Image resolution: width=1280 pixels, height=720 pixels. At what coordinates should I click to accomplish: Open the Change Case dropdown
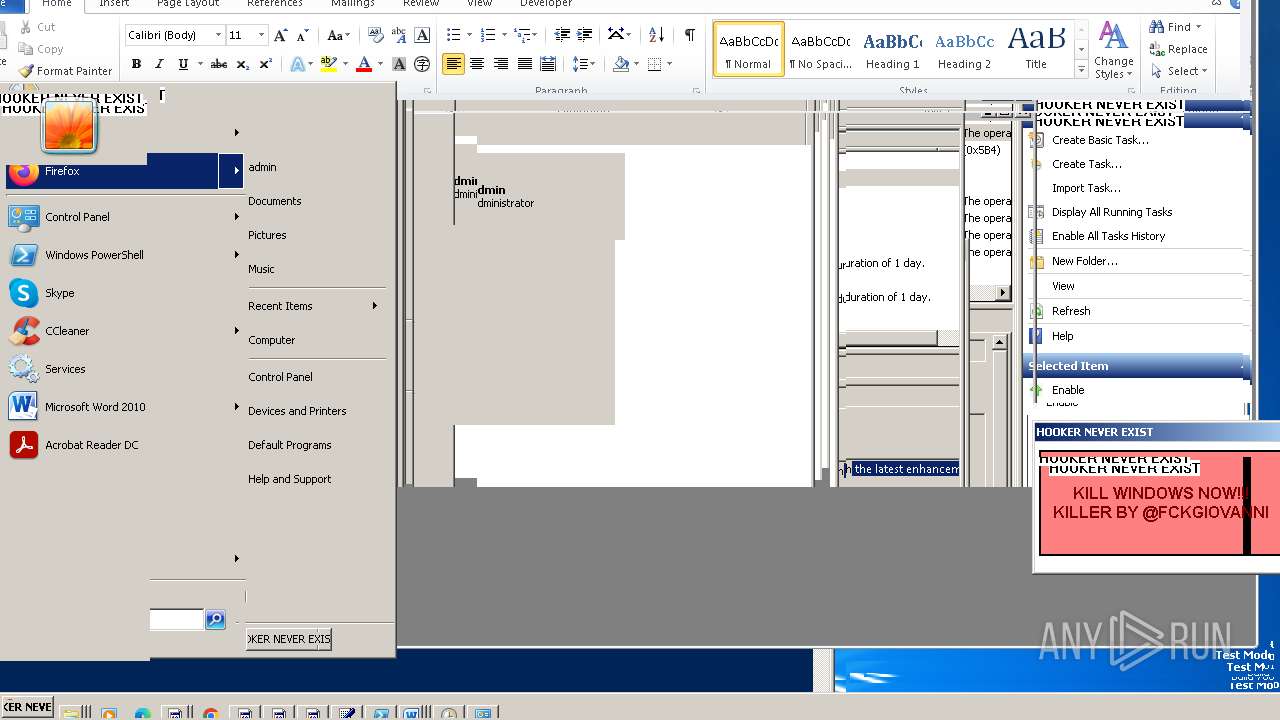[x=338, y=35]
